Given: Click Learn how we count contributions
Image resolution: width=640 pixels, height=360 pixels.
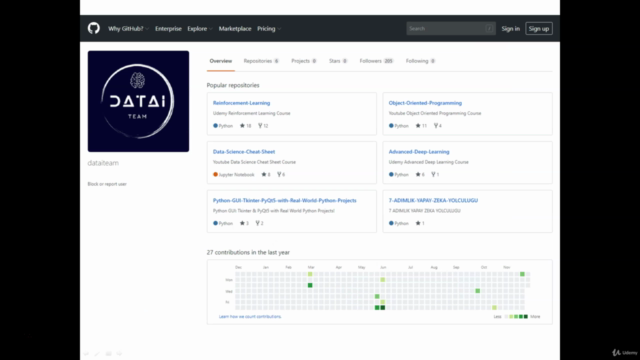Looking at the screenshot, I should coord(250,316).
